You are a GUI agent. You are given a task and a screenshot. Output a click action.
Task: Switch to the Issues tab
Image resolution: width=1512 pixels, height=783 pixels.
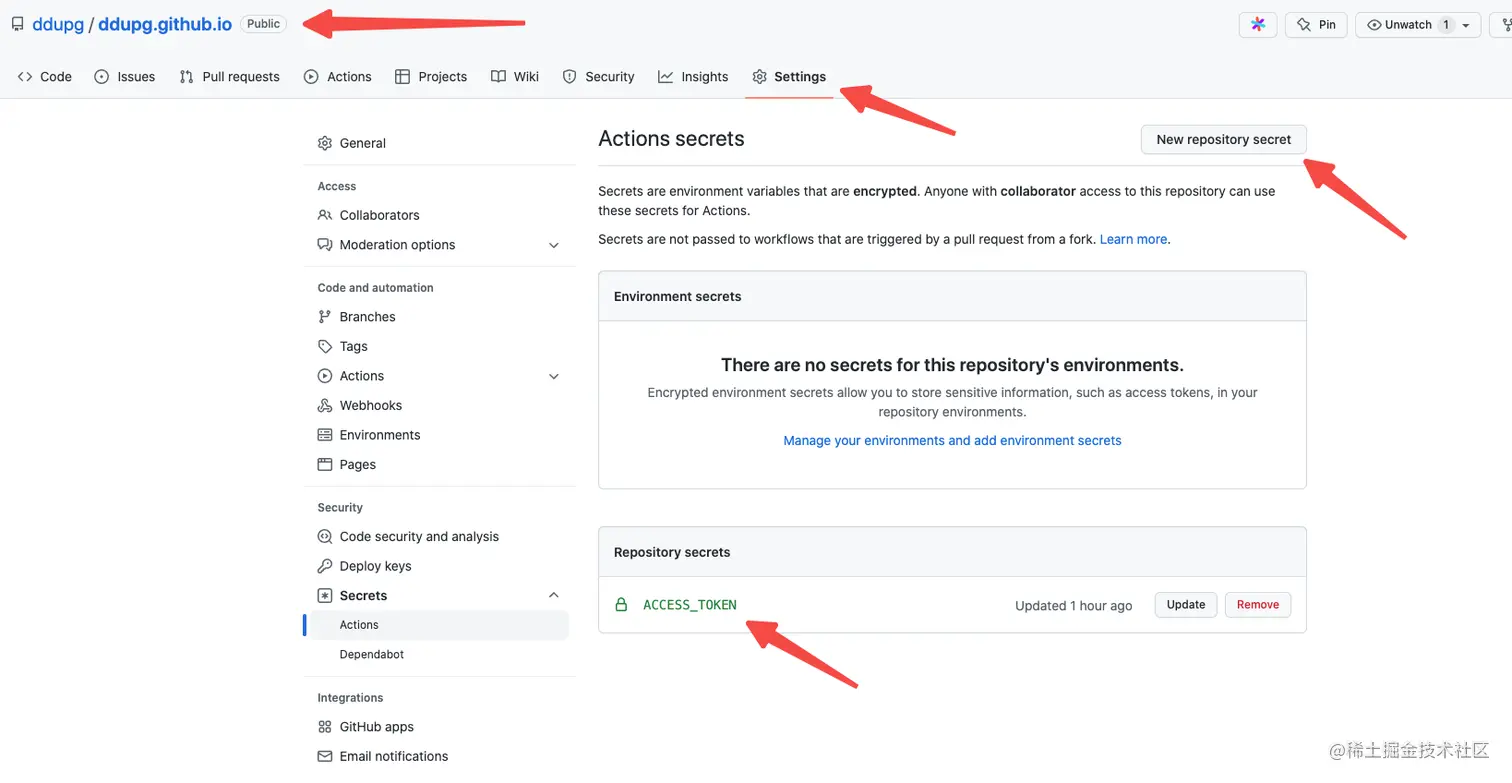click(125, 77)
